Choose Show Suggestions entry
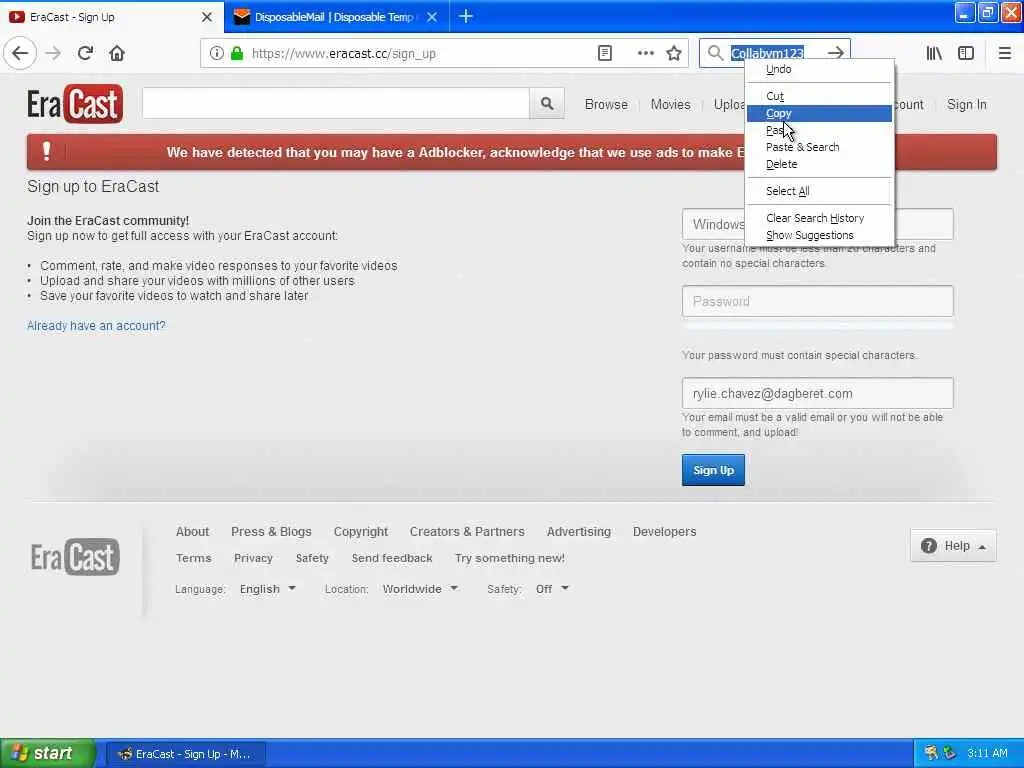The width and height of the screenshot is (1024, 768). (x=819, y=235)
